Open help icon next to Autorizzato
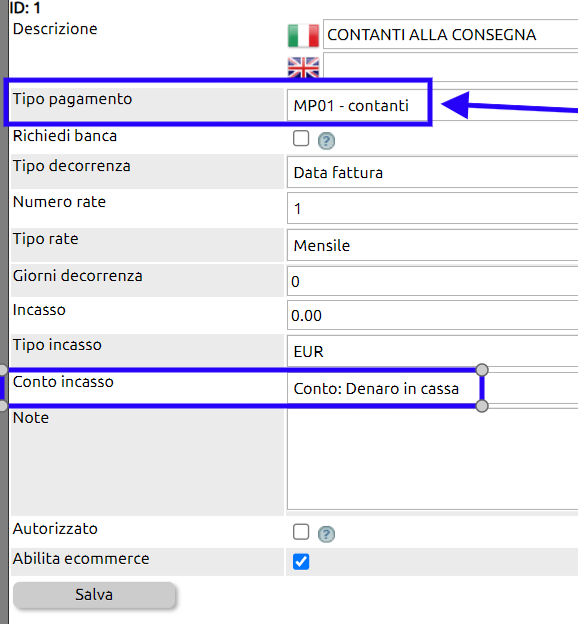This screenshot has height=624, width=578. (x=326, y=534)
